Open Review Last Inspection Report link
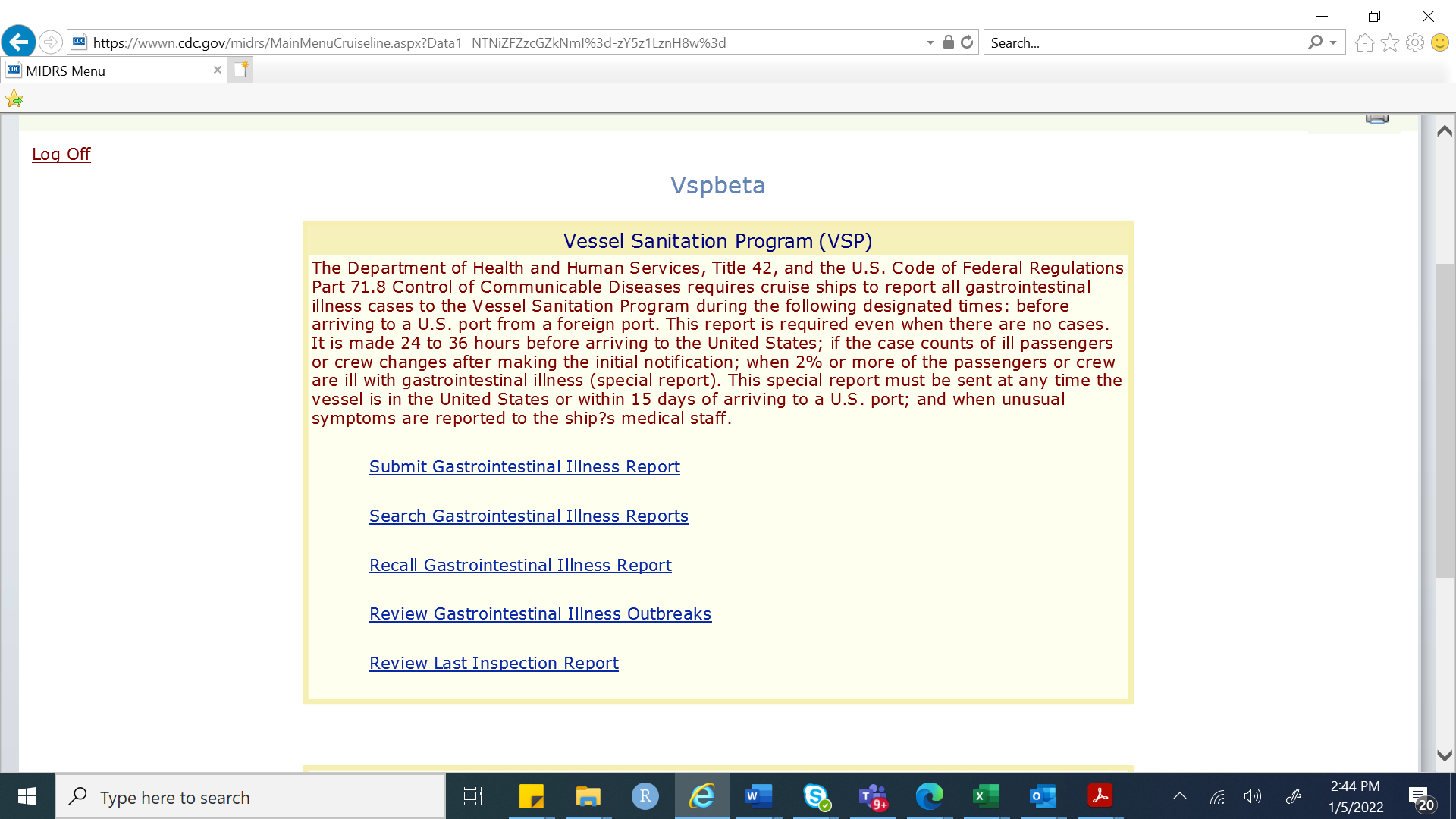 point(494,663)
